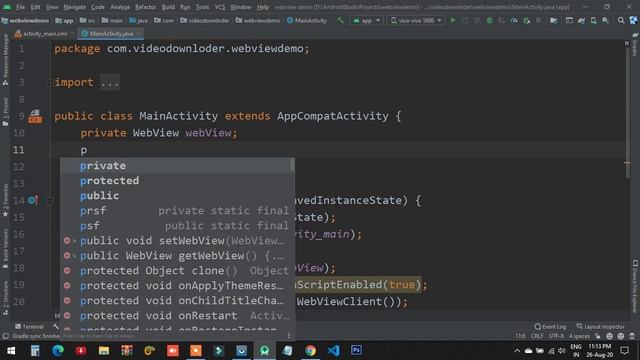Select 'protected void onApplyThemeRes...' suggestion
The image size is (640, 360).
pos(176,286)
